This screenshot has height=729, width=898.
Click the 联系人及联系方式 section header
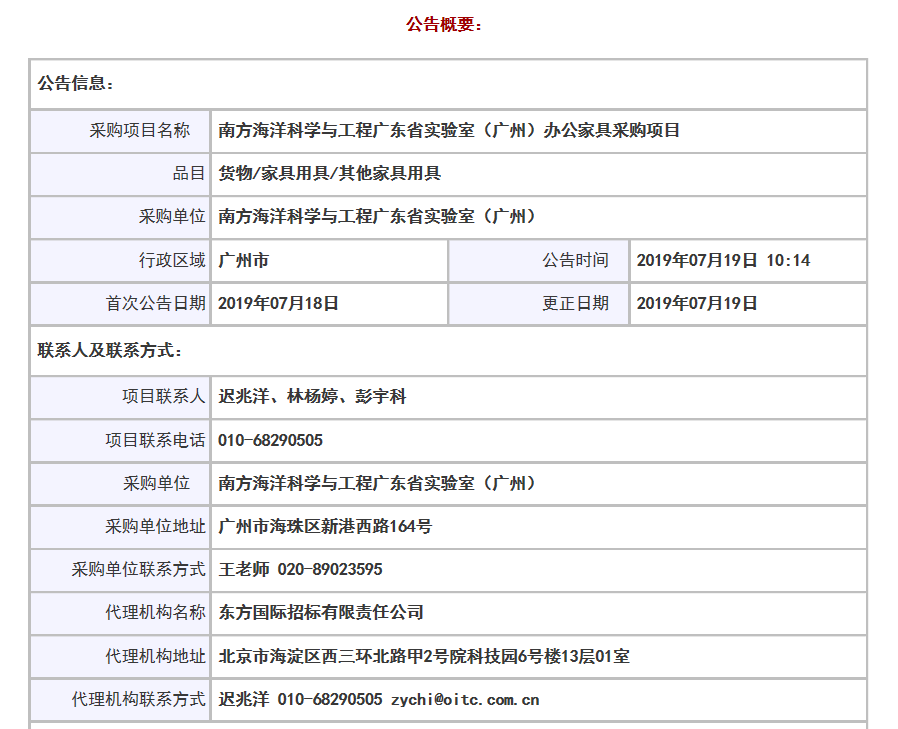(110, 351)
